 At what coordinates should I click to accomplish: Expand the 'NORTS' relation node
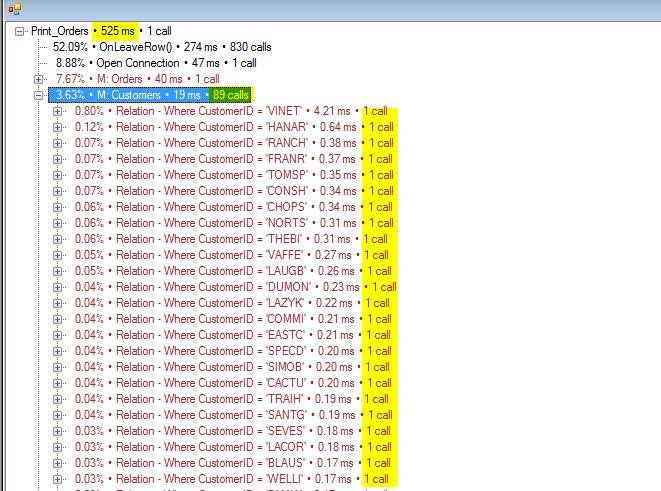click(57, 223)
